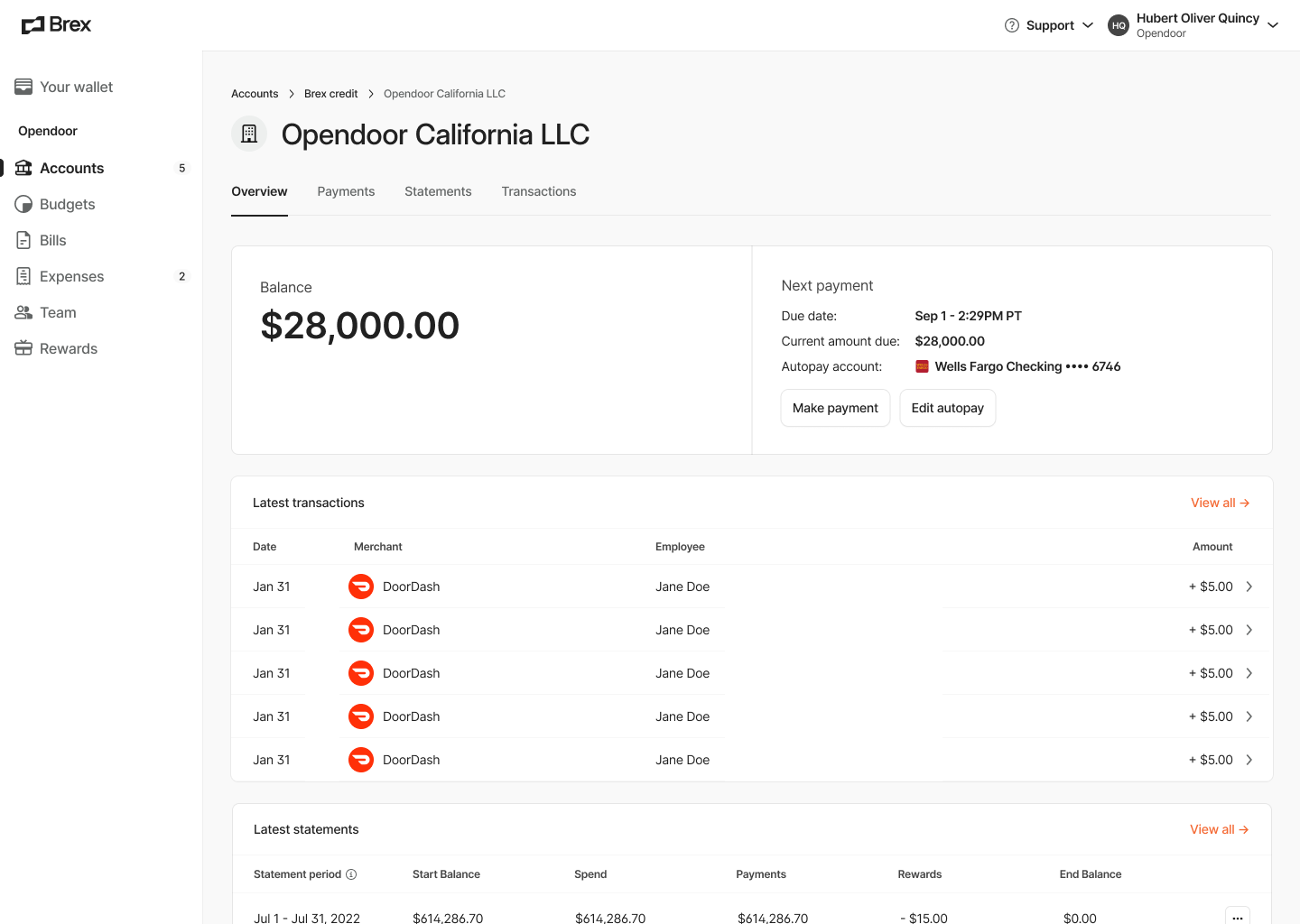Screen dimensions: 1300x924
Task: Go to Budgets in sidebar
Action: tap(67, 204)
